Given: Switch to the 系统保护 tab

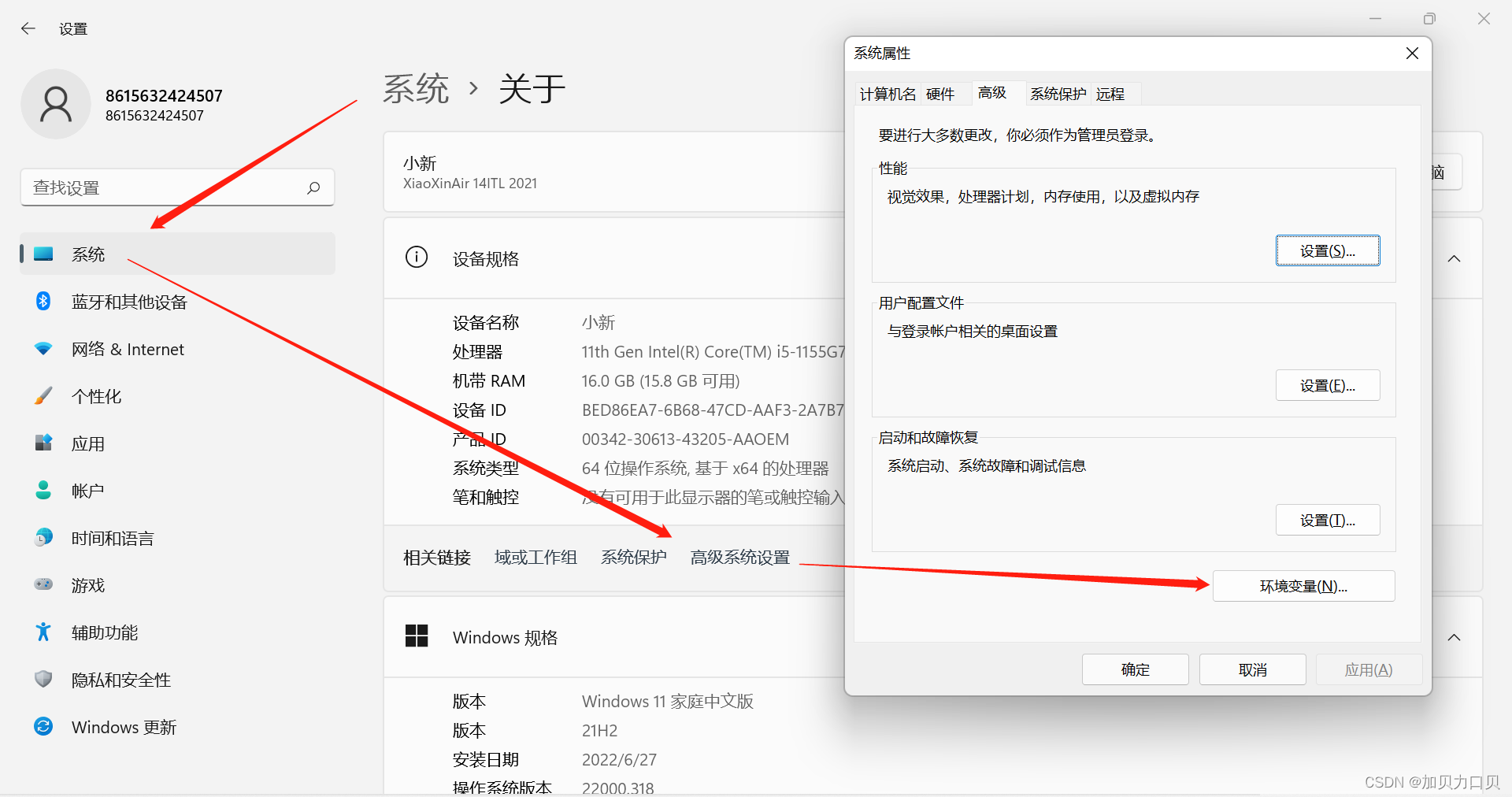Looking at the screenshot, I should [1058, 95].
